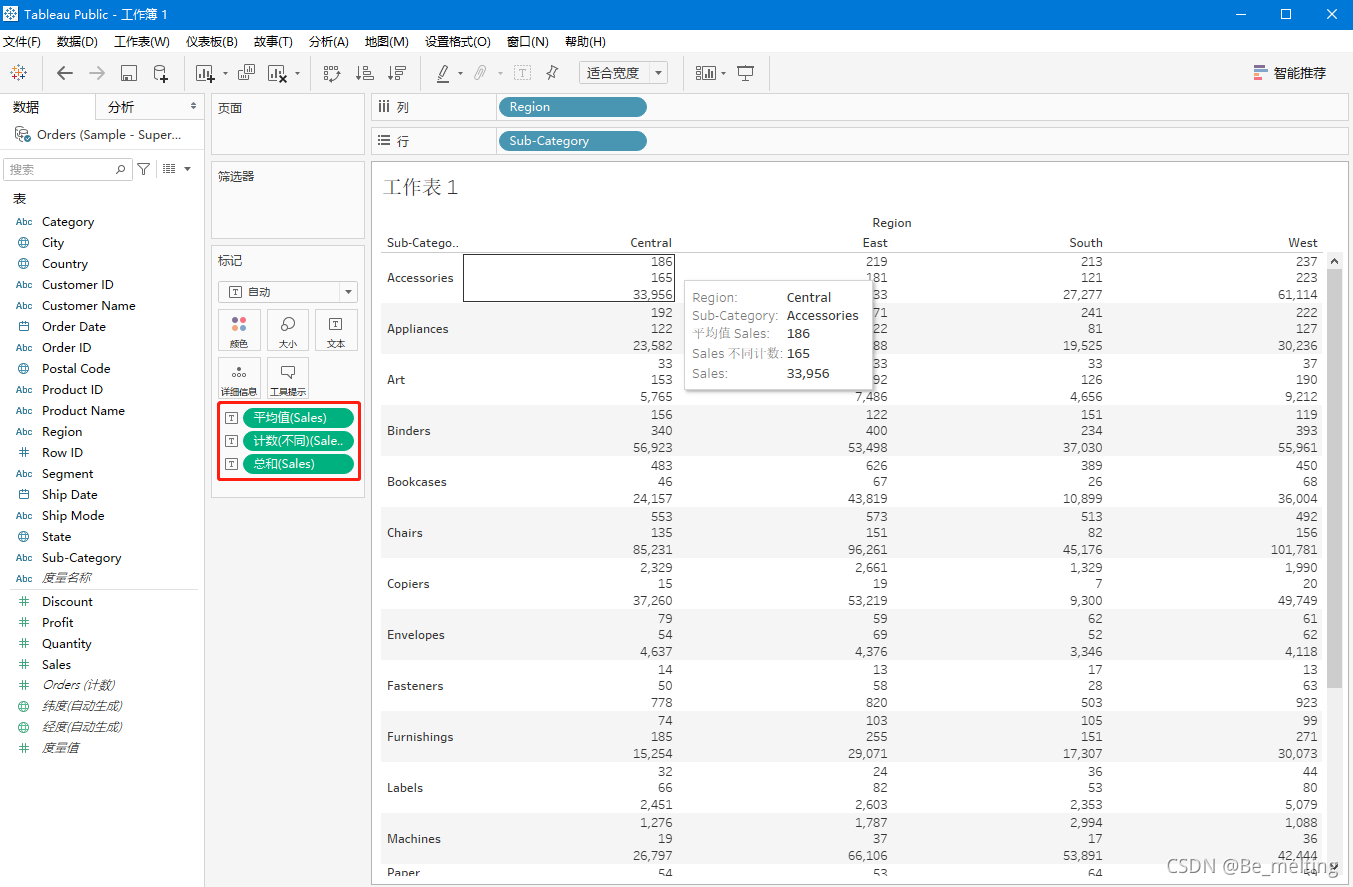
Task: Expand the Show Me cards dropdown arrow
Action: 723,73
